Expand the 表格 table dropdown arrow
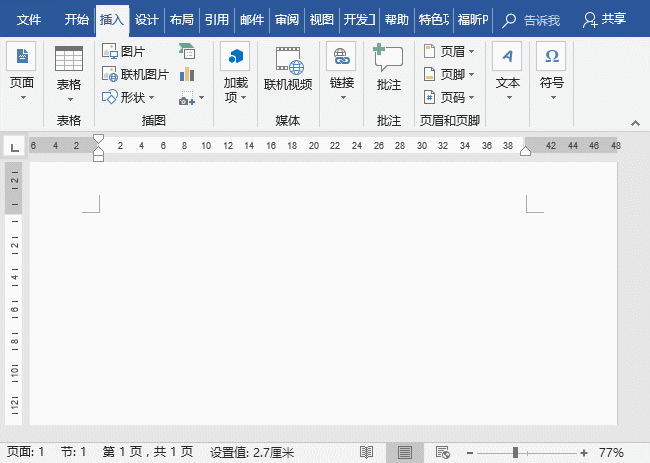The width and height of the screenshot is (650, 463). [x=70, y=99]
